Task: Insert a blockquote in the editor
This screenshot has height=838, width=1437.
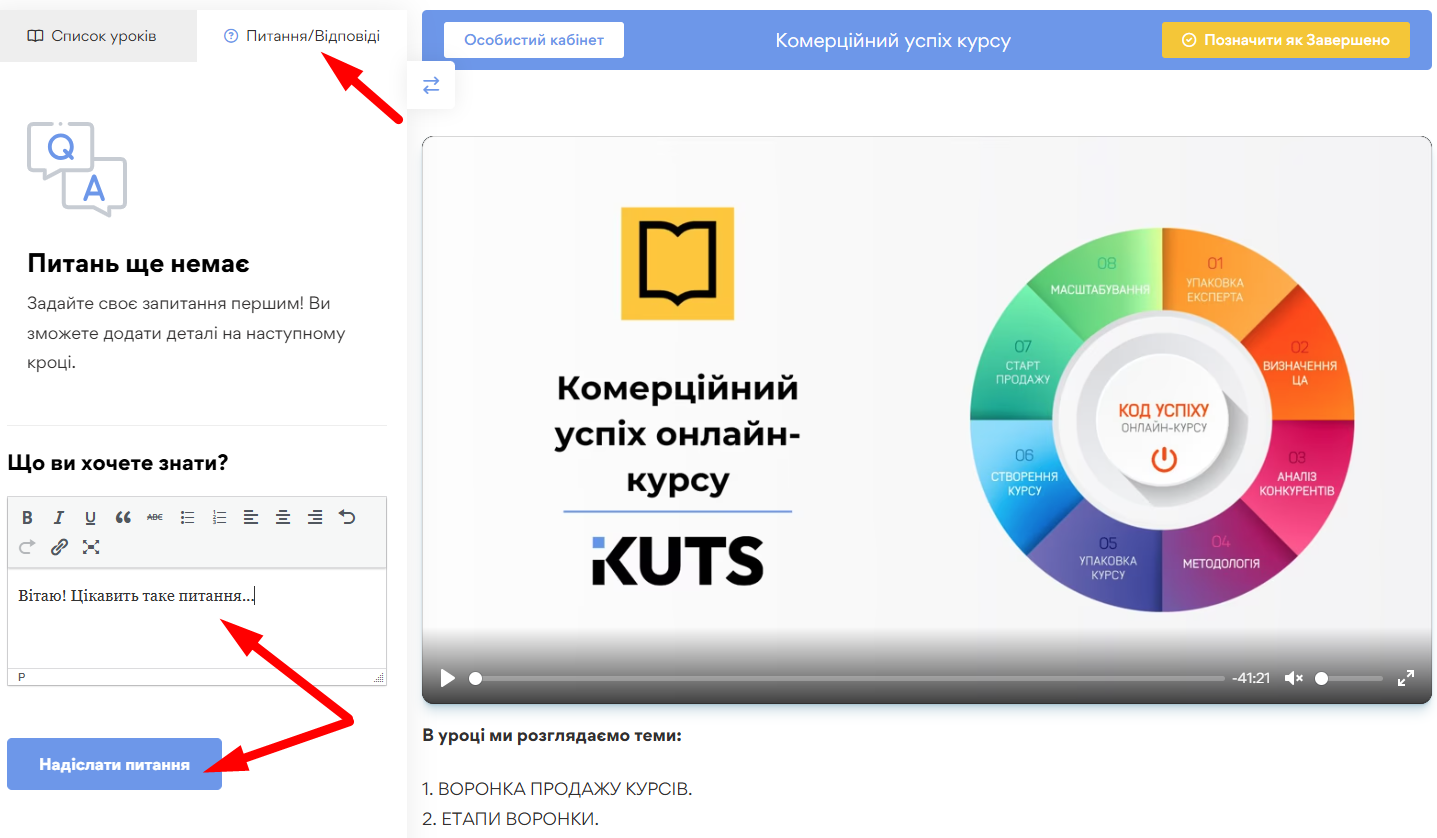Action: coord(123,517)
